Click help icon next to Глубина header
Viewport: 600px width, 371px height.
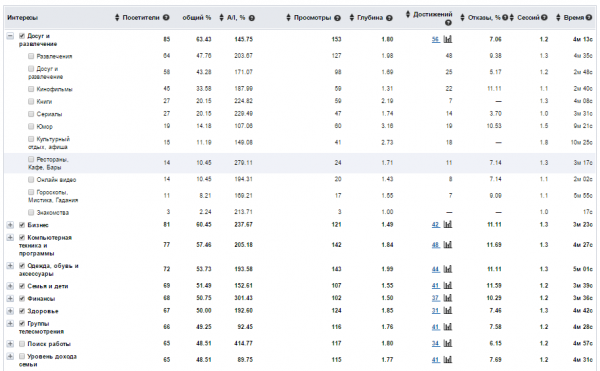point(389,18)
